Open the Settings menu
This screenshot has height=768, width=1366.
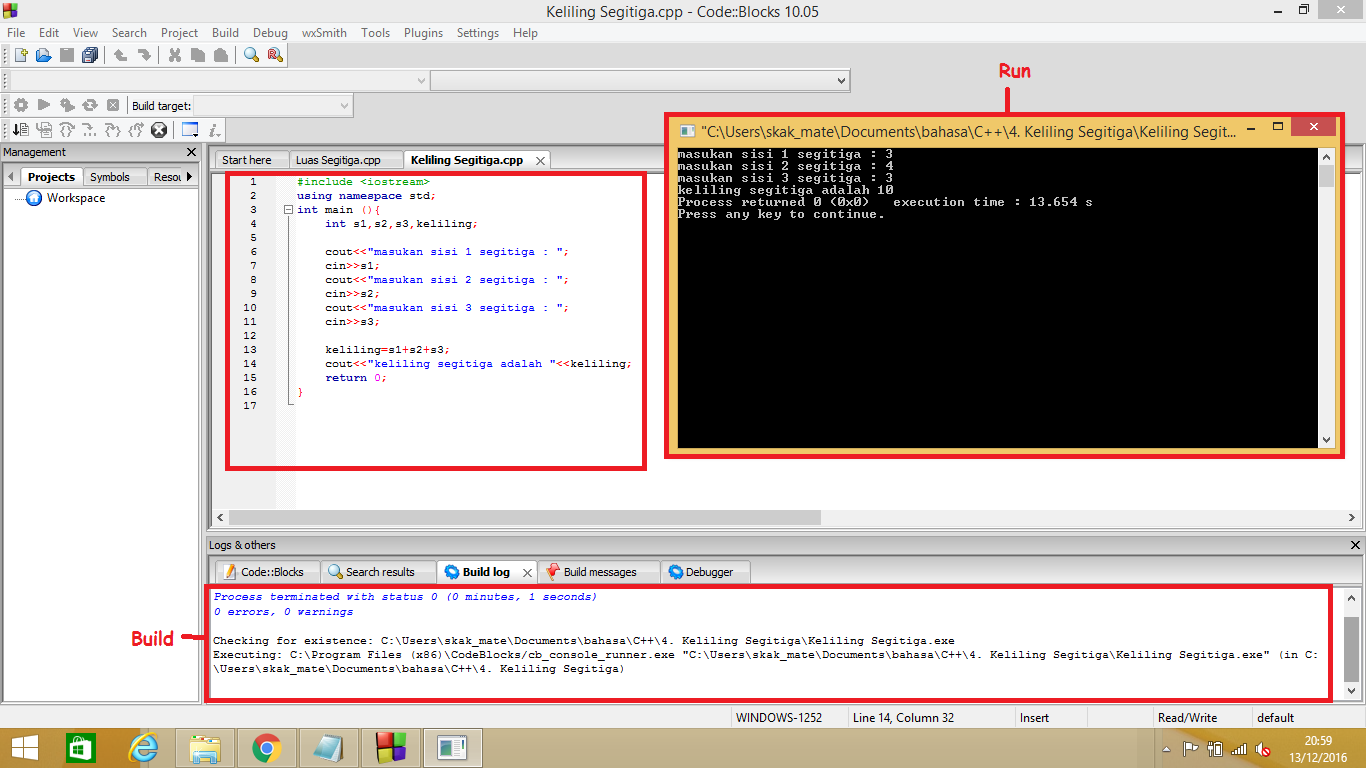(x=478, y=33)
